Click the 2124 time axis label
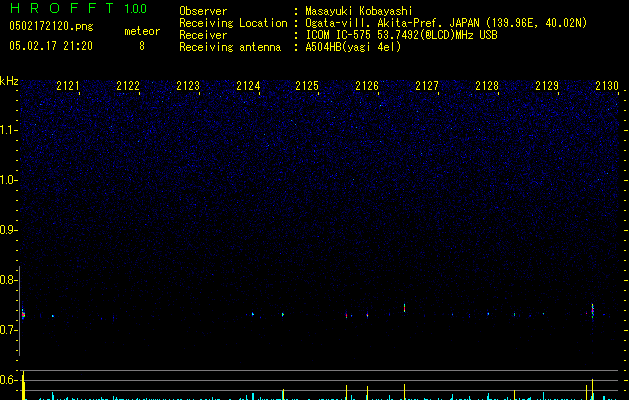Image resolution: width=629 pixels, height=400 pixels. [248, 86]
